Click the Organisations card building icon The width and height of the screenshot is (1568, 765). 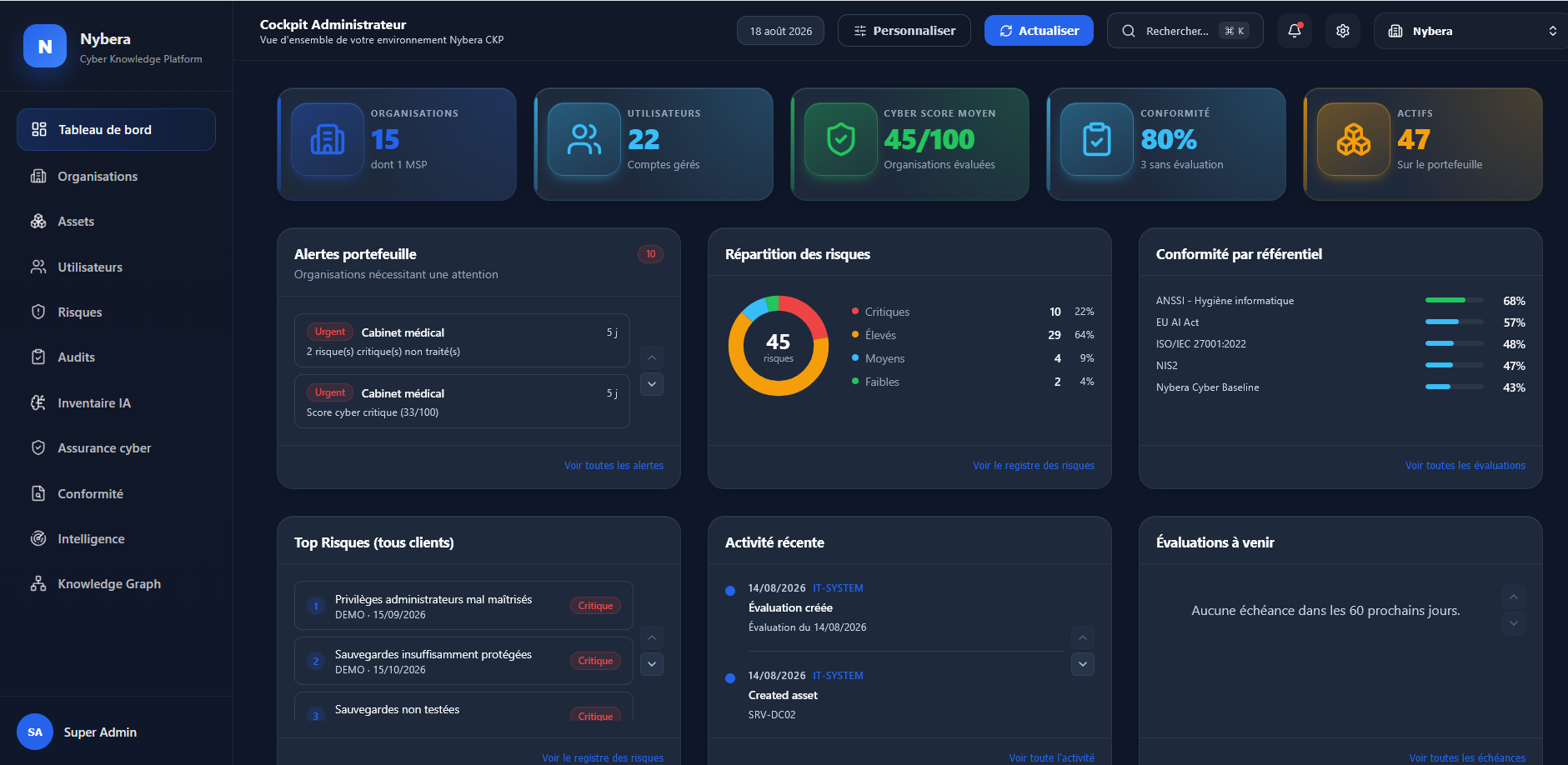click(328, 139)
